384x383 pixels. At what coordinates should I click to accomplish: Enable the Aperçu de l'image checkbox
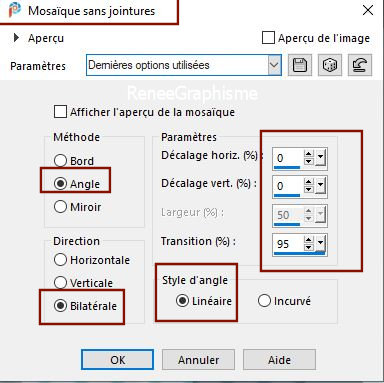point(268,38)
